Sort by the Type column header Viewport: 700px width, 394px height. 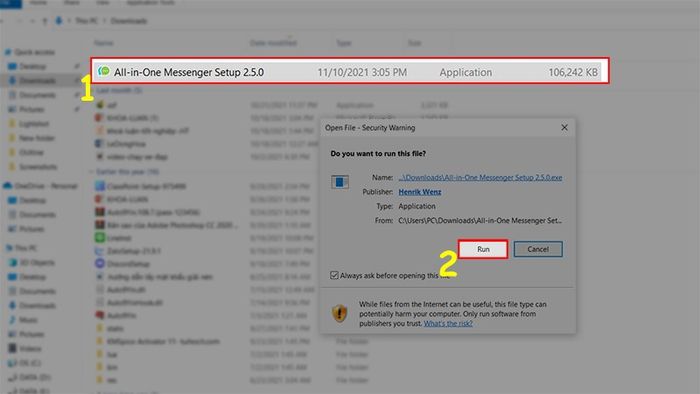[x=343, y=43]
